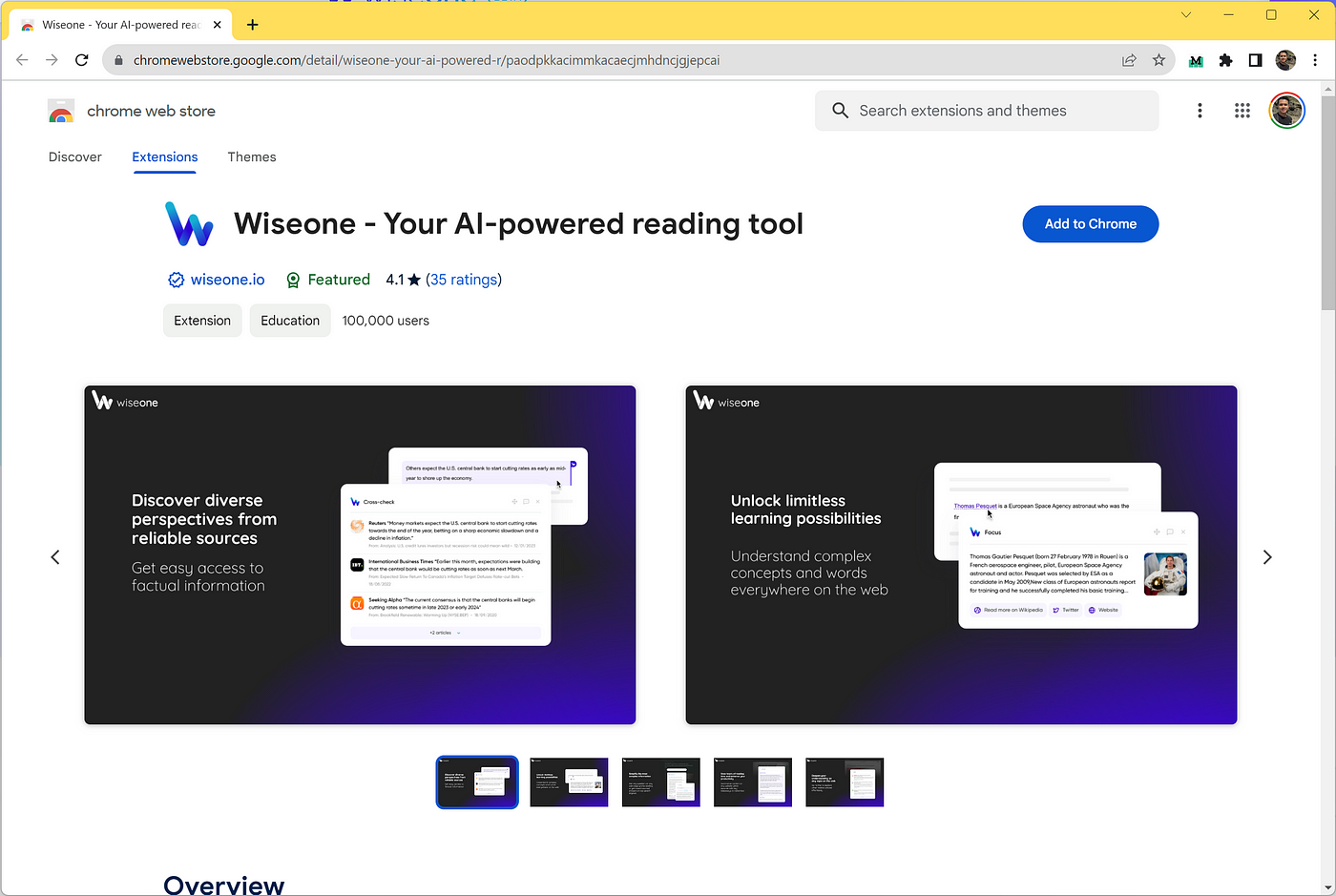The width and height of the screenshot is (1336, 896).
Task: Add Wiseone to Chrome
Action: (1091, 224)
